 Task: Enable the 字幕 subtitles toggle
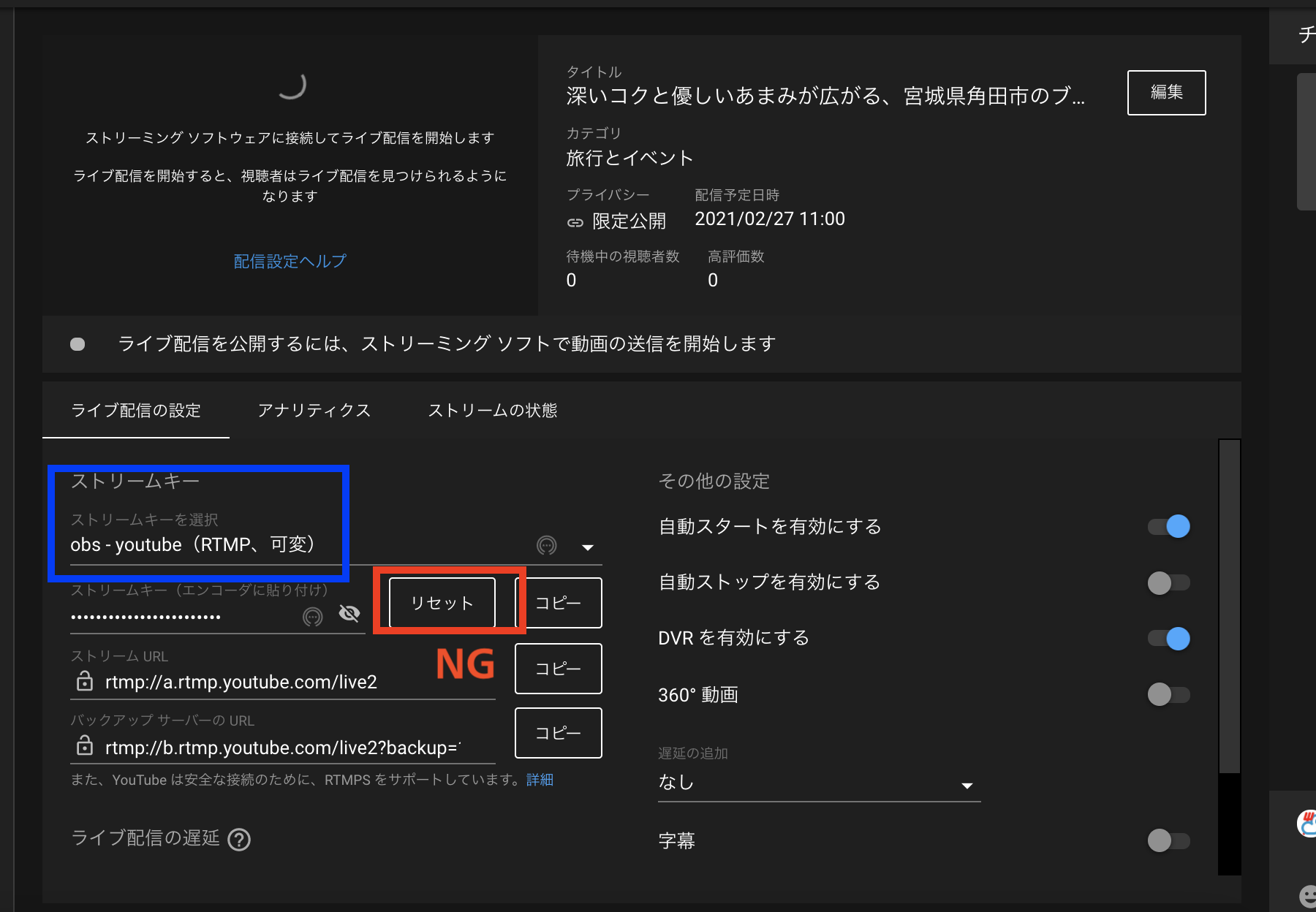(x=1168, y=841)
